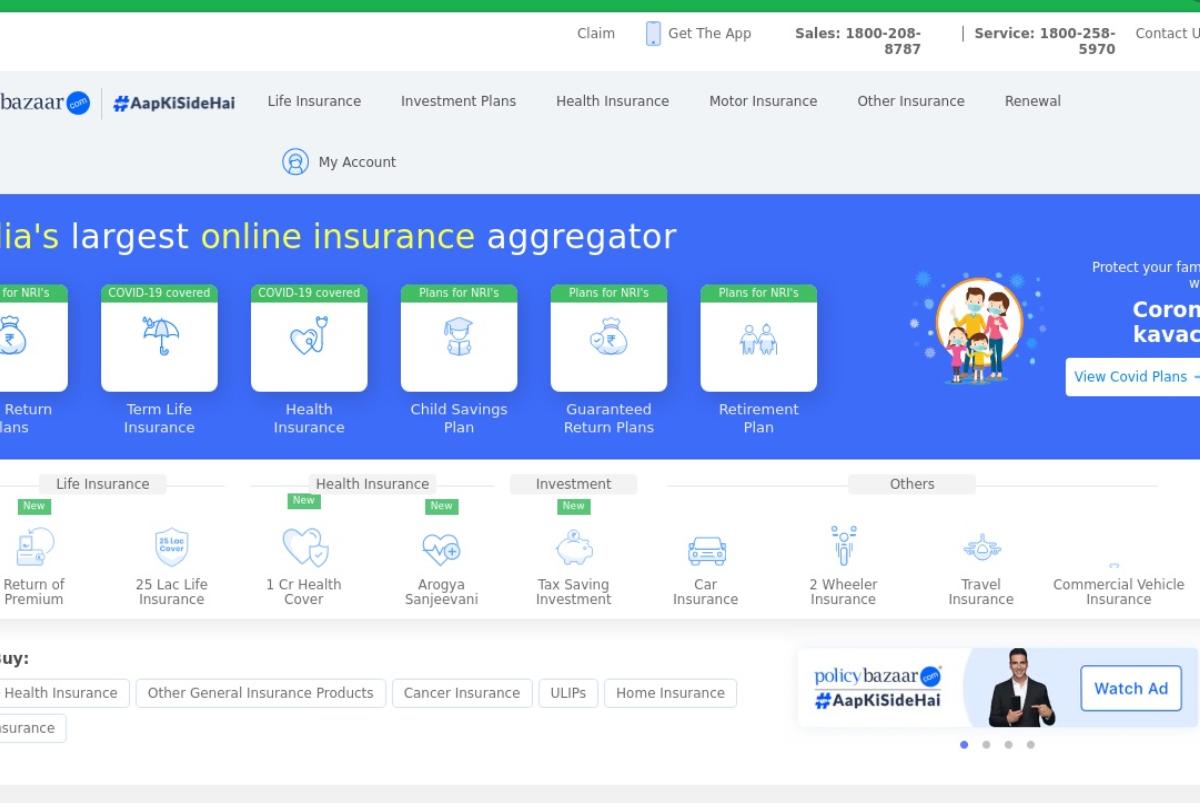Click the man in suit ad image
The height and width of the screenshot is (803, 1200).
1020,687
